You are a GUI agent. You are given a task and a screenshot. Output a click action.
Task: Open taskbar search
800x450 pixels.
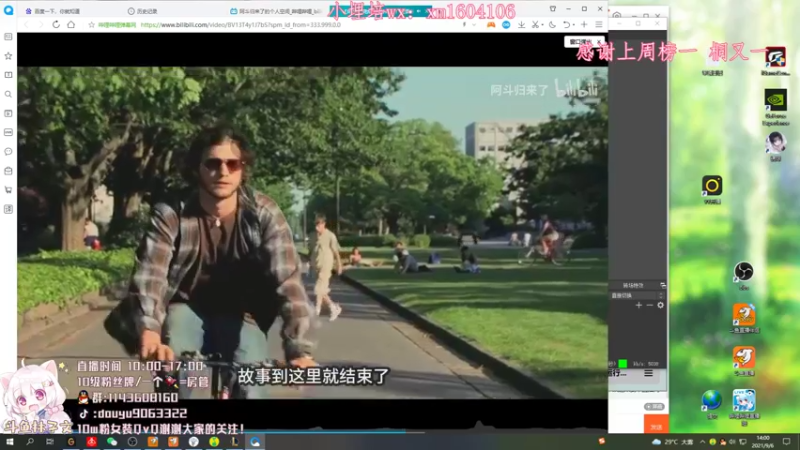[x=30, y=442]
